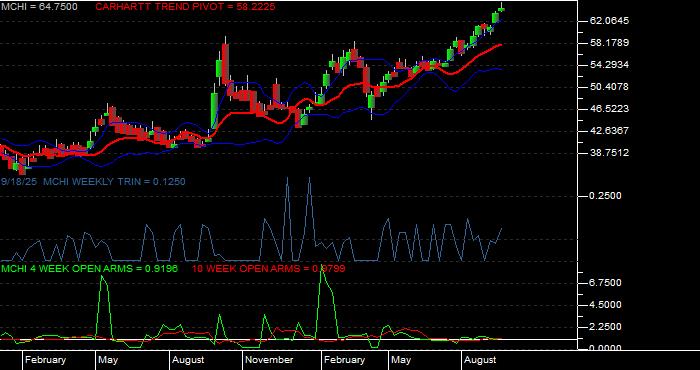
Task: Click the 42.6367 axis value
Action: click(x=608, y=131)
